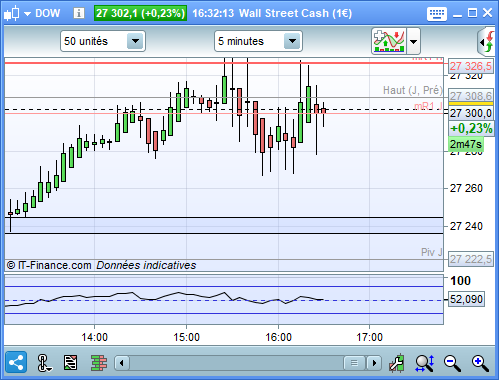
Task: Click the Wall Street Cash (1€) title text
Action: tap(295, 13)
